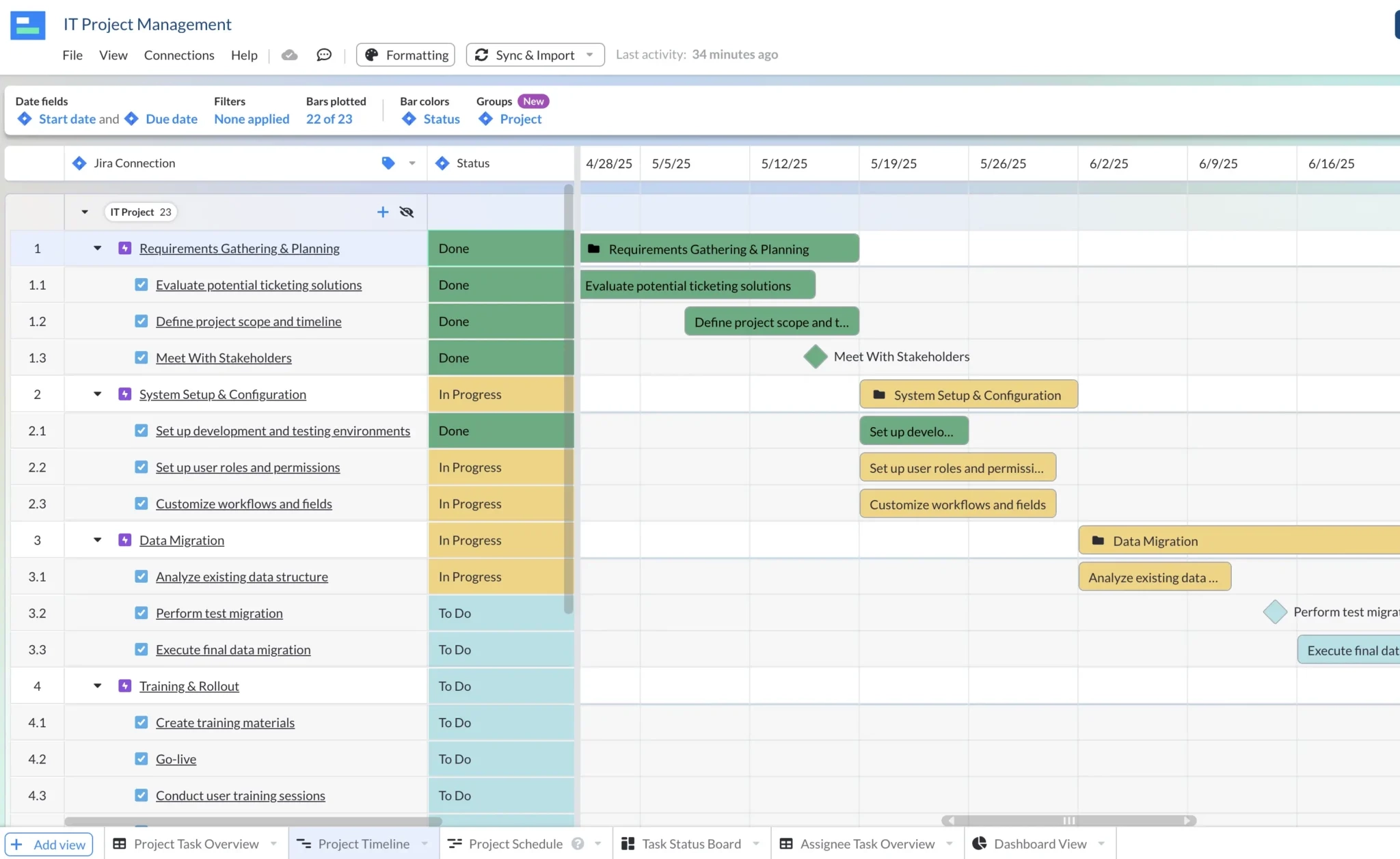
Task: Open the Formatting palette icon
Action: coord(373,55)
